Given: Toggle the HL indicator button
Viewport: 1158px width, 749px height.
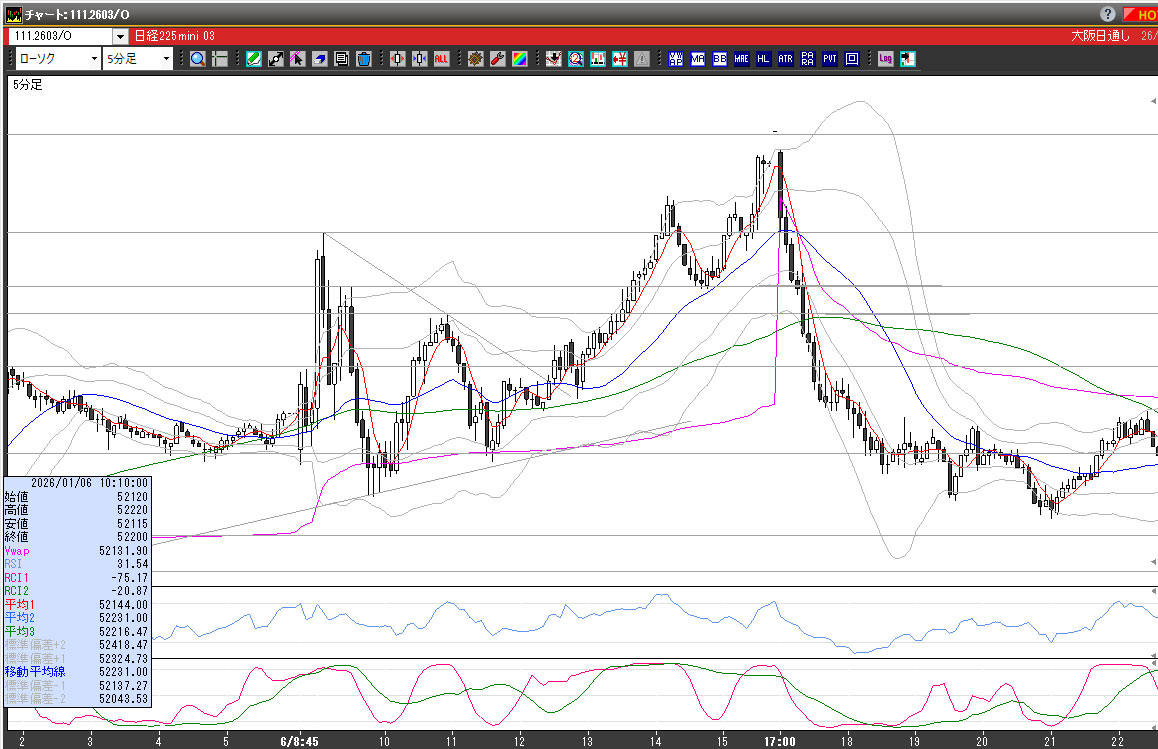Looking at the screenshot, I should tap(763, 59).
